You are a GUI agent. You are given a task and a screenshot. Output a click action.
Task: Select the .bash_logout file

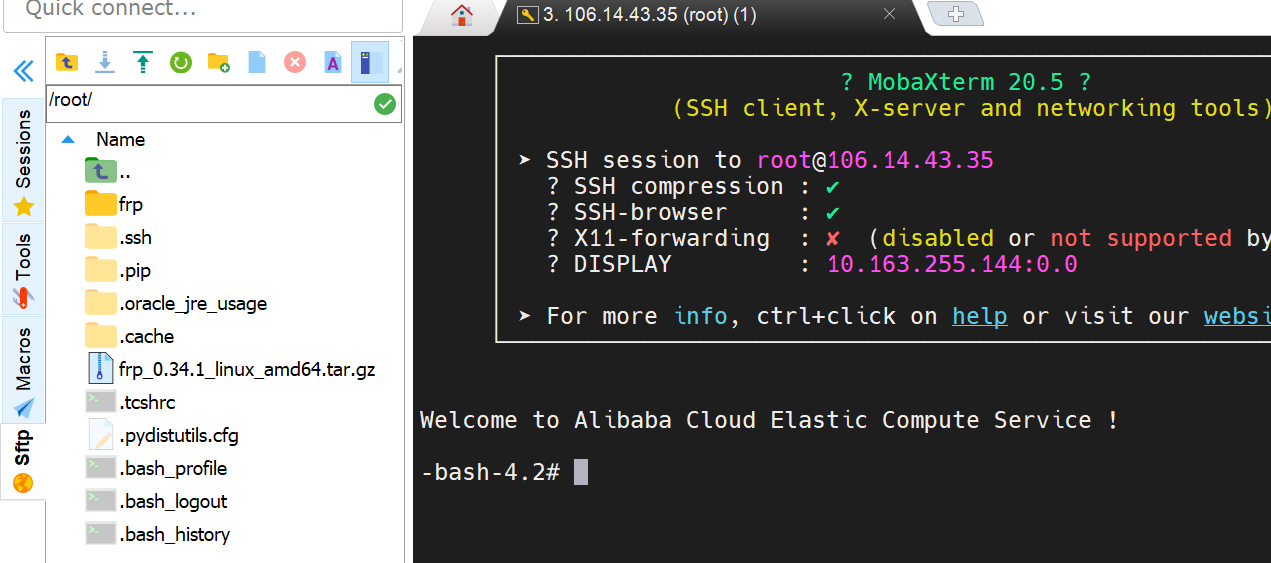(156, 501)
